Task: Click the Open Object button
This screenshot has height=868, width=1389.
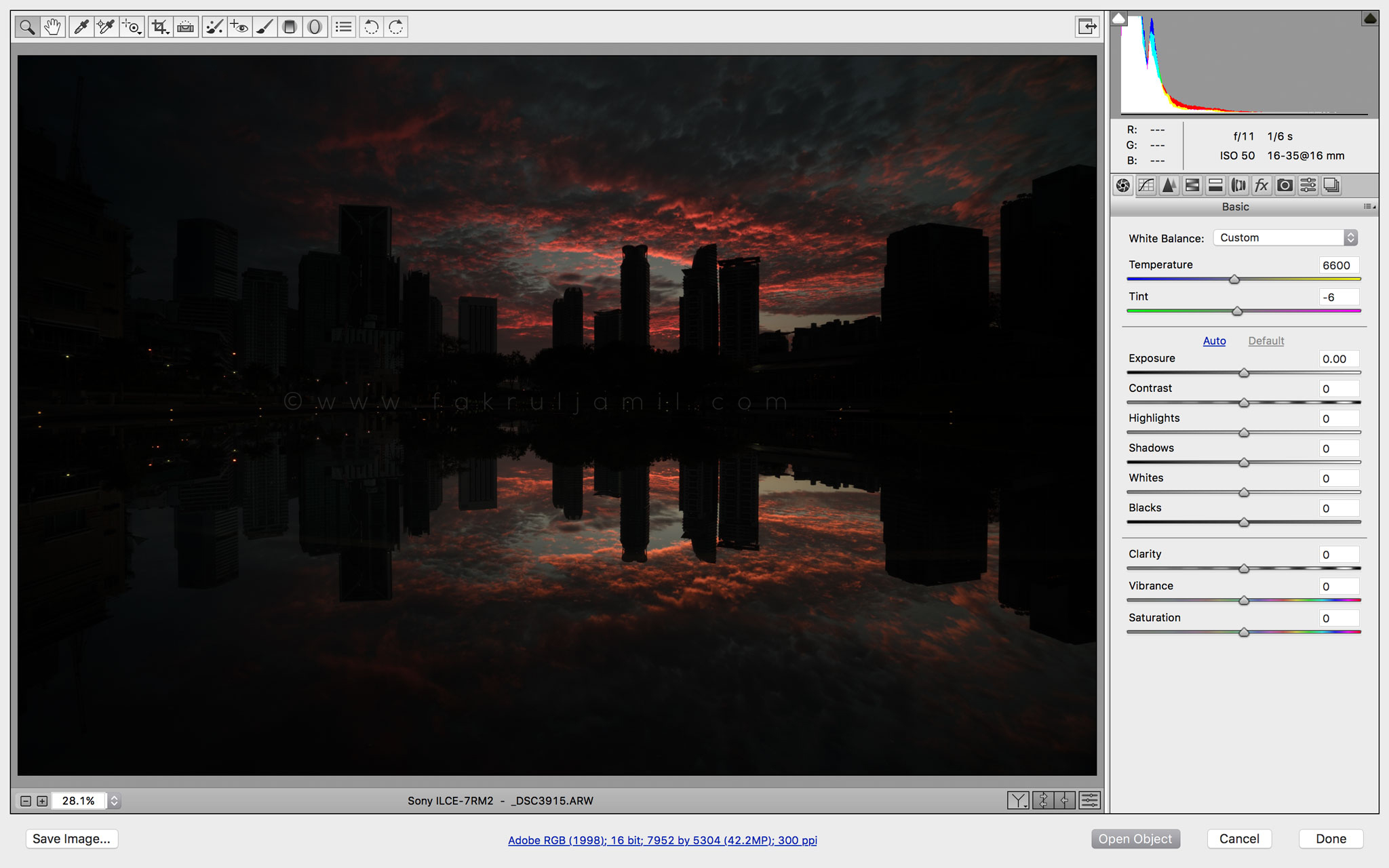Action: (1135, 839)
